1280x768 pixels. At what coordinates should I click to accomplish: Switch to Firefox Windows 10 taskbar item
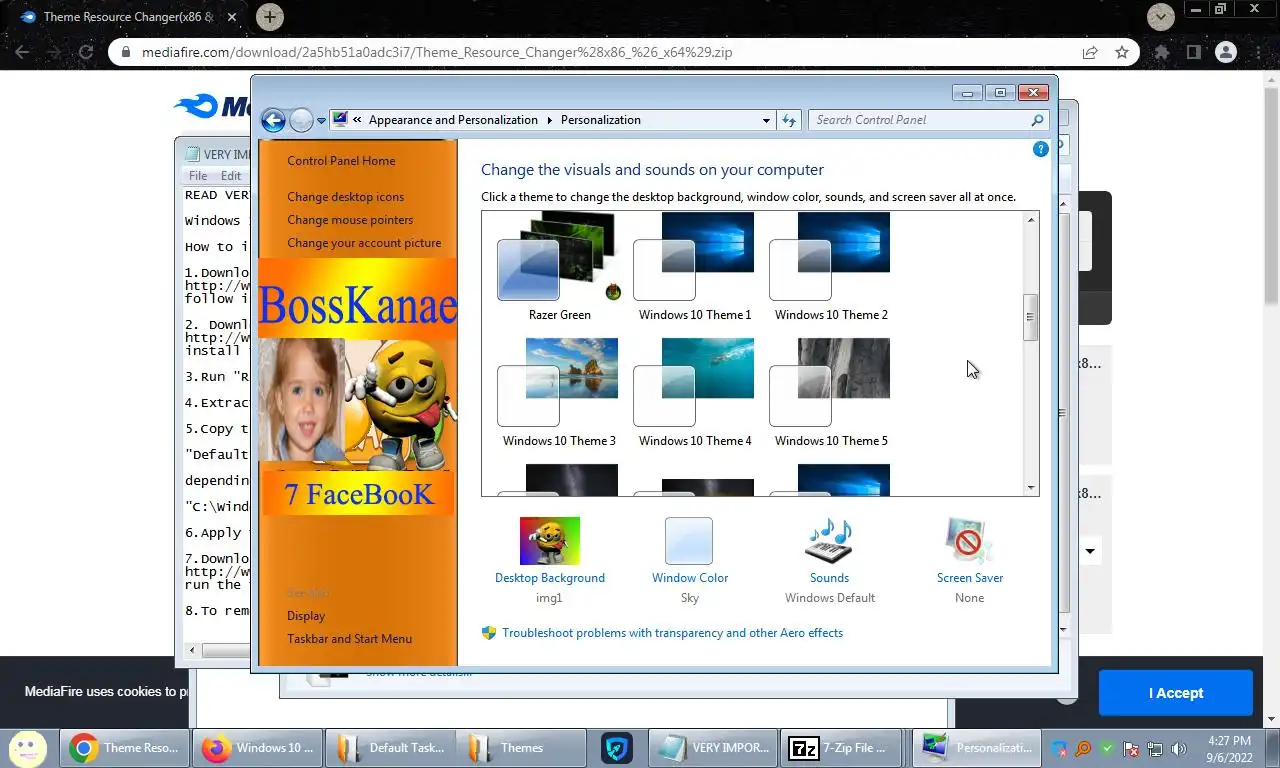coord(259,747)
